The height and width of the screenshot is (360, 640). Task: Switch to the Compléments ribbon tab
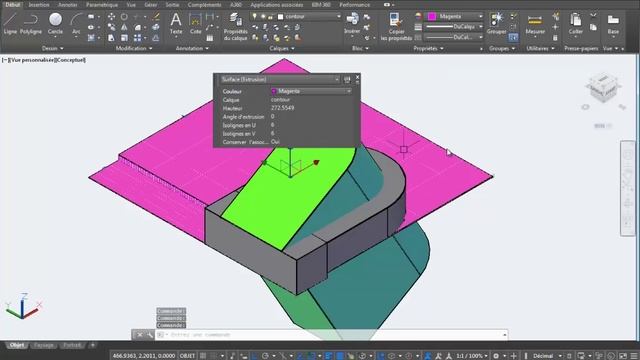click(204, 5)
